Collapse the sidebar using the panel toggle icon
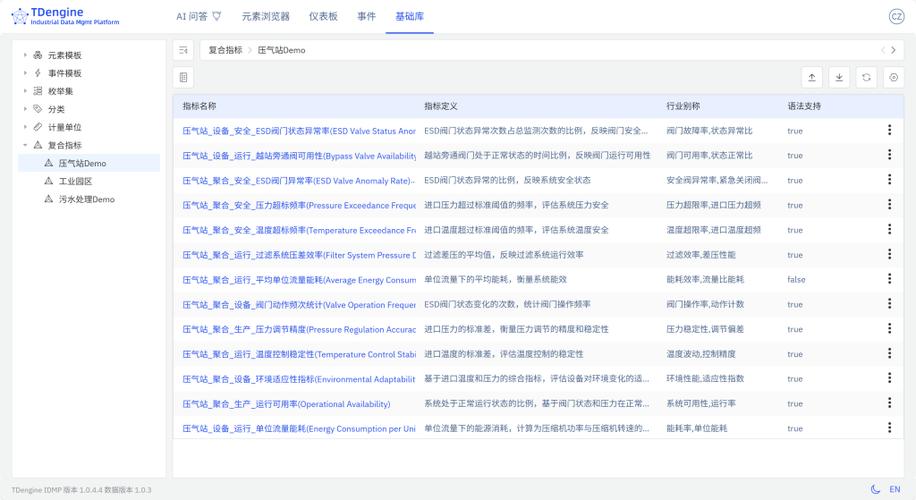The image size is (916, 500). pyautogui.click(x=183, y=50)
